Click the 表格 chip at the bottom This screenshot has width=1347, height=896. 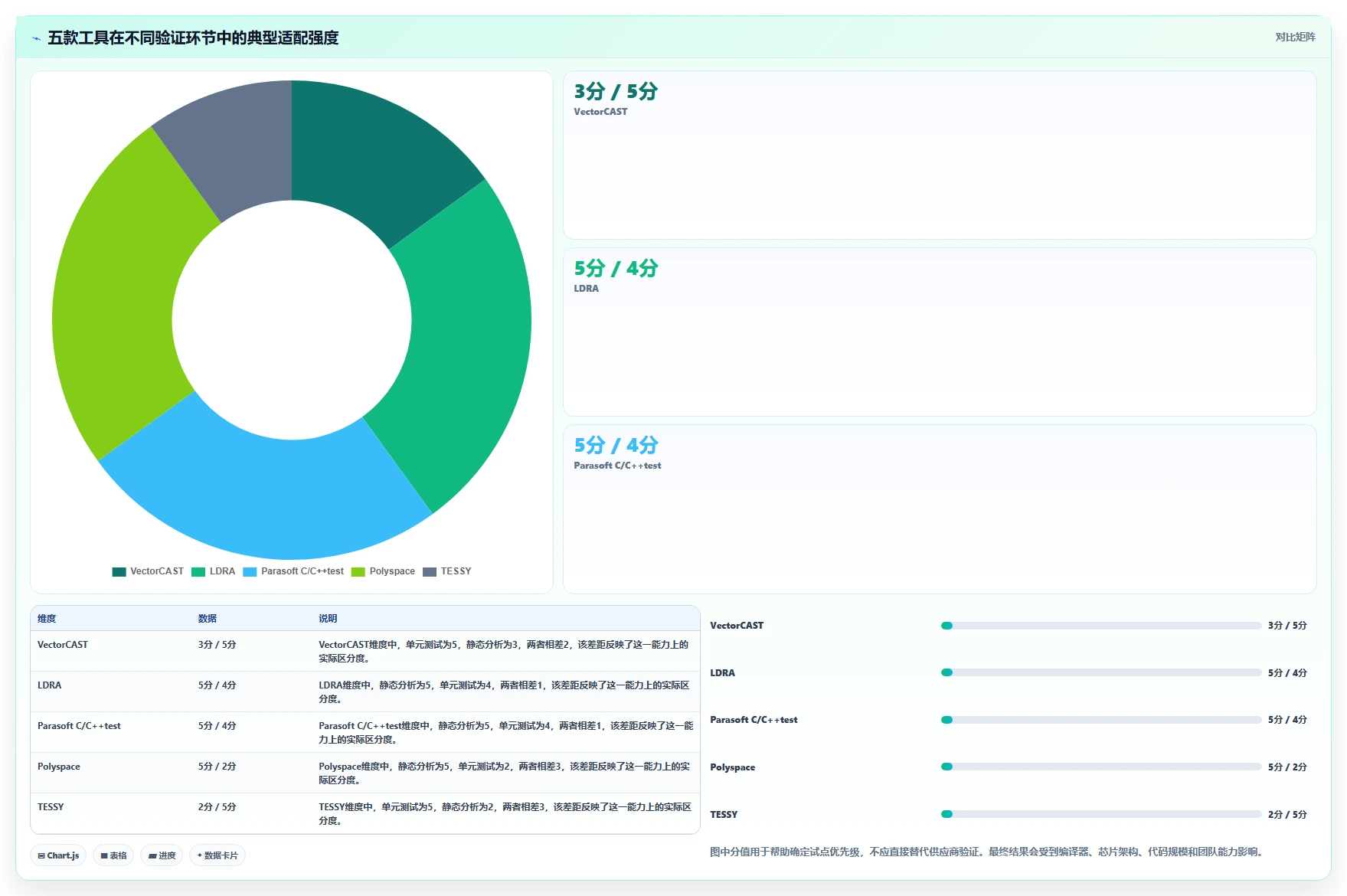tap(113, 855)
